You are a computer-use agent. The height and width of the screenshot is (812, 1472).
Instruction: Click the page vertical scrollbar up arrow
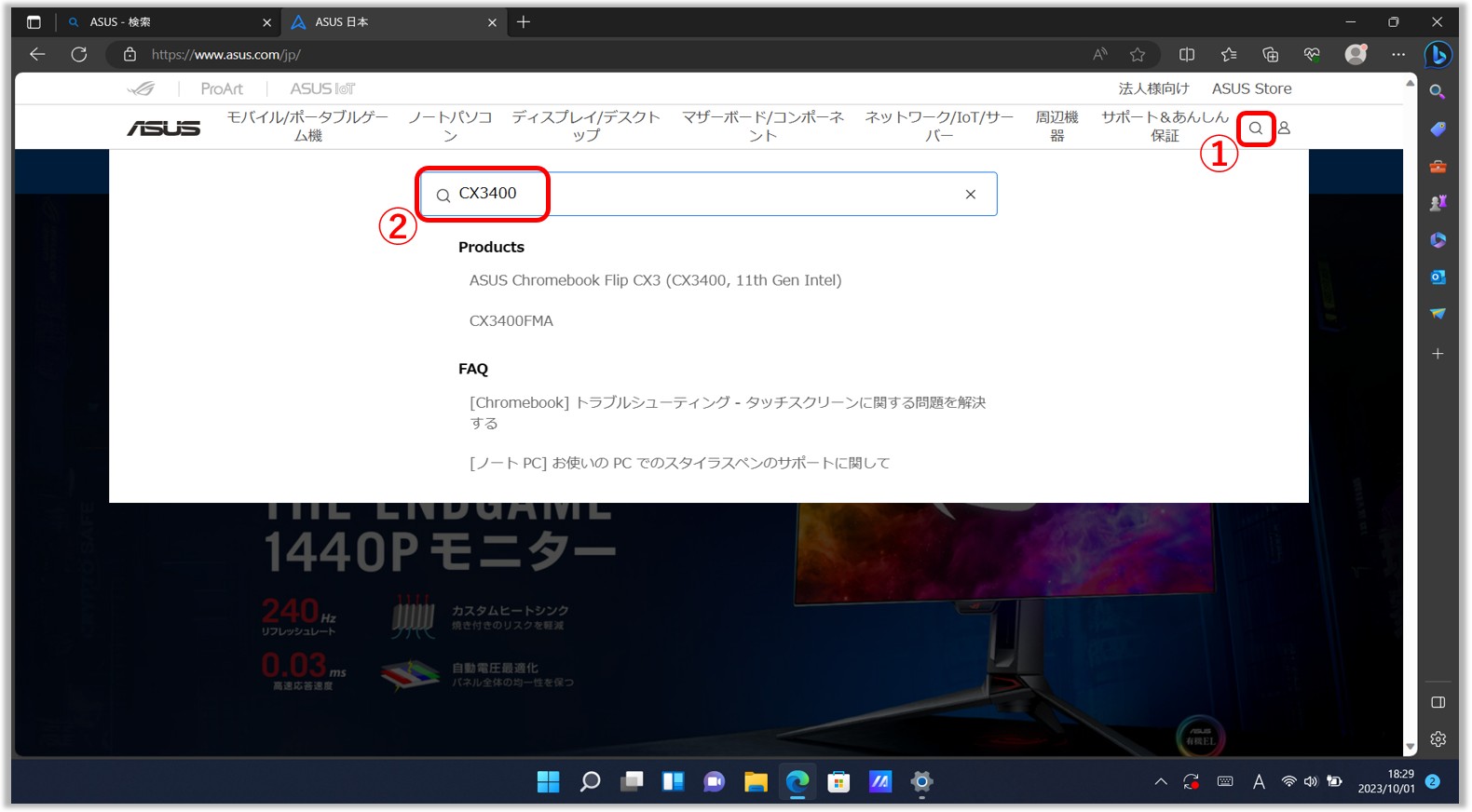pyautogui.click(x=1410, y=84)
